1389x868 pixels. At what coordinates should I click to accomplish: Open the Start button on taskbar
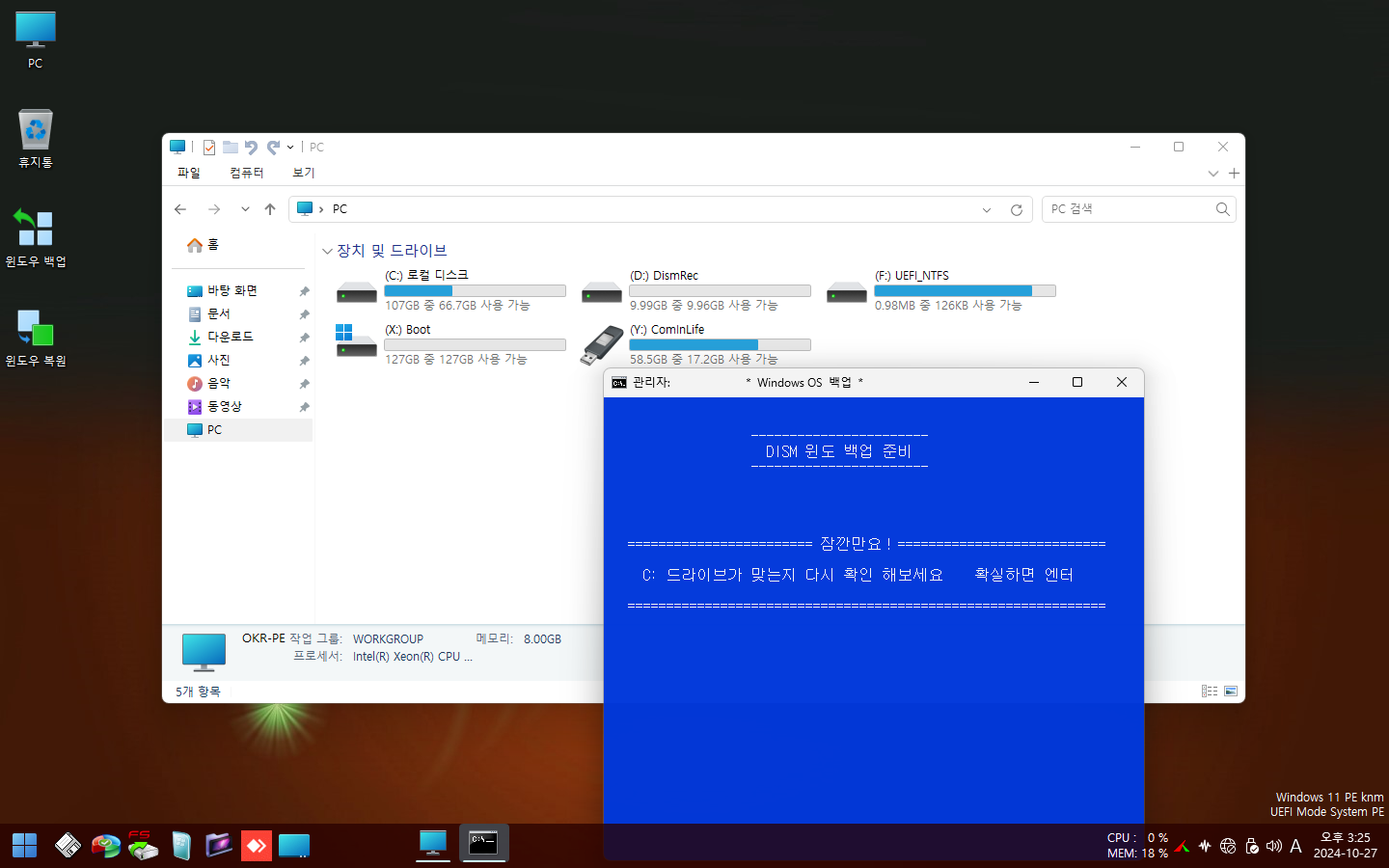pos(24,846)
